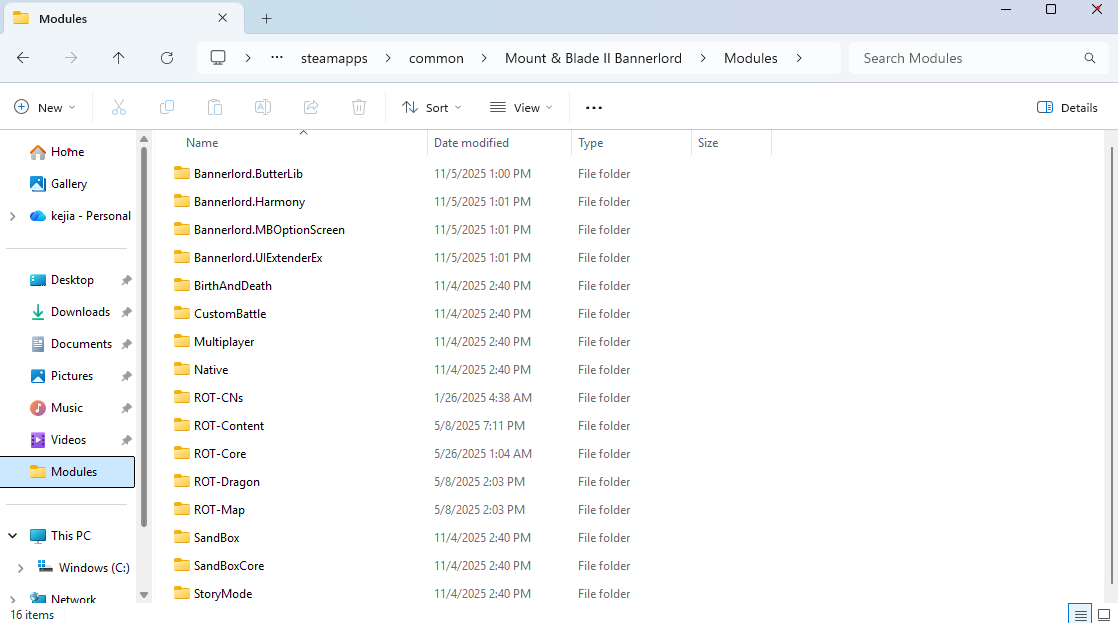This screenshot has width=1118, height=623.
Task: Click the Refresh icon in navigation bar
Action: [x=167, y=58]
